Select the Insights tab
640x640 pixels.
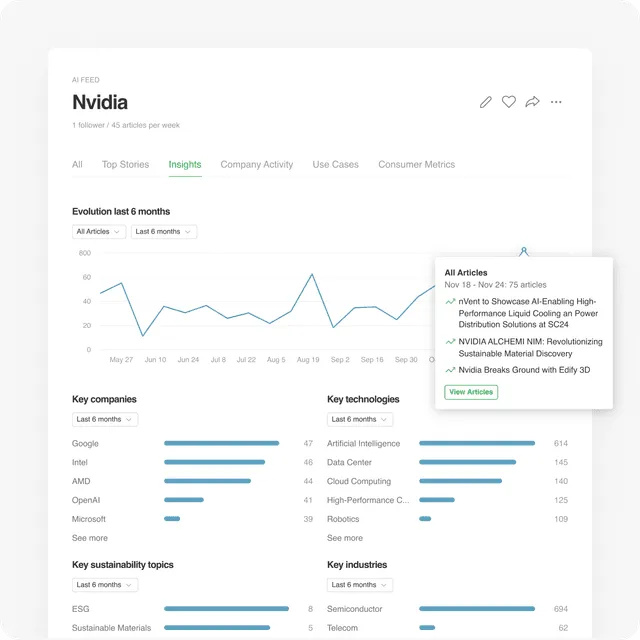coord(185,164)
